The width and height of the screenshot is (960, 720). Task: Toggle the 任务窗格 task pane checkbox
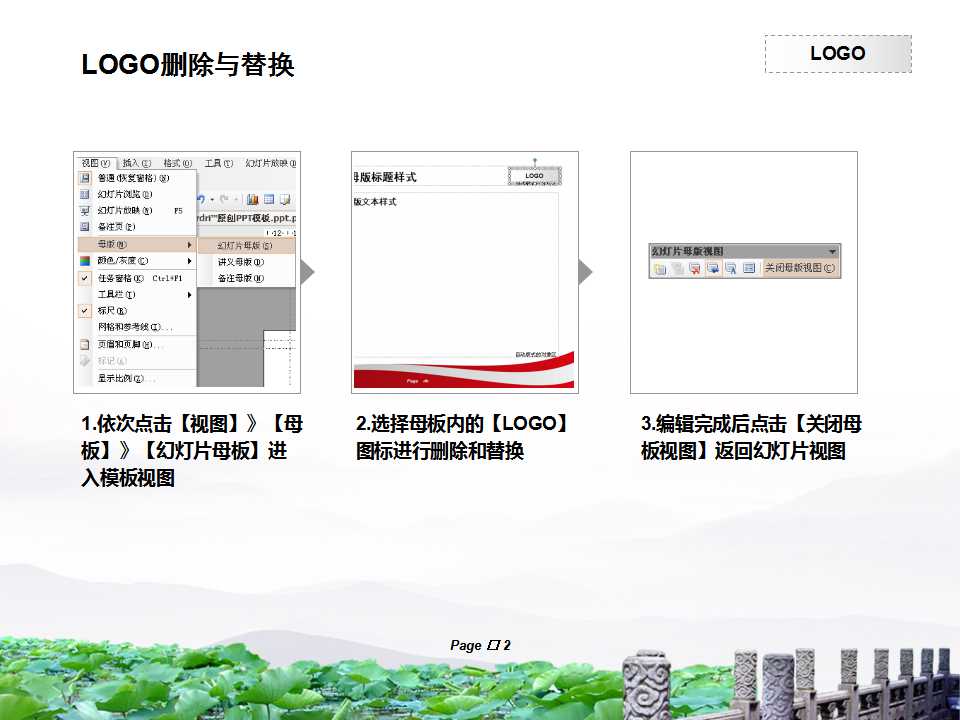[x=83, y=277]
